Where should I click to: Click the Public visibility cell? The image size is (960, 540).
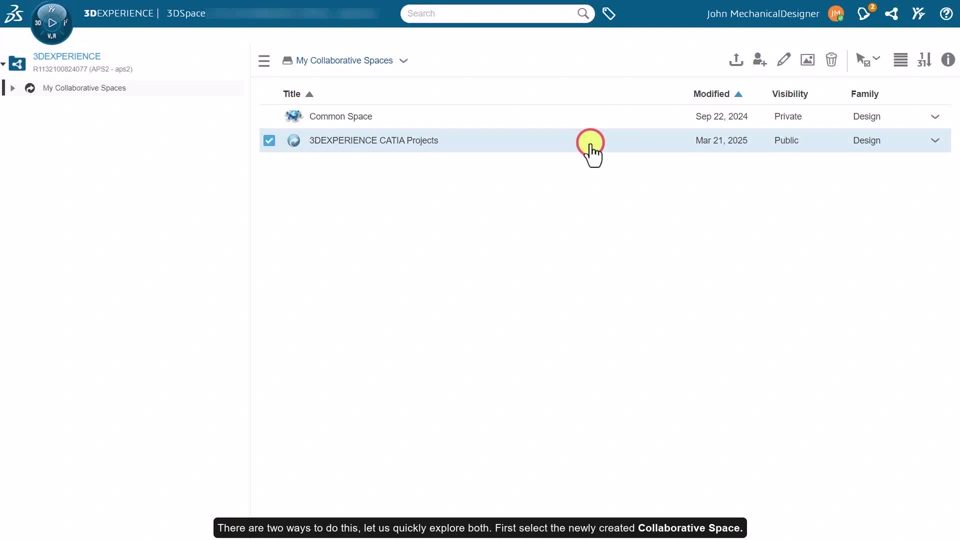pyautogui.click(x=786, y=140)
